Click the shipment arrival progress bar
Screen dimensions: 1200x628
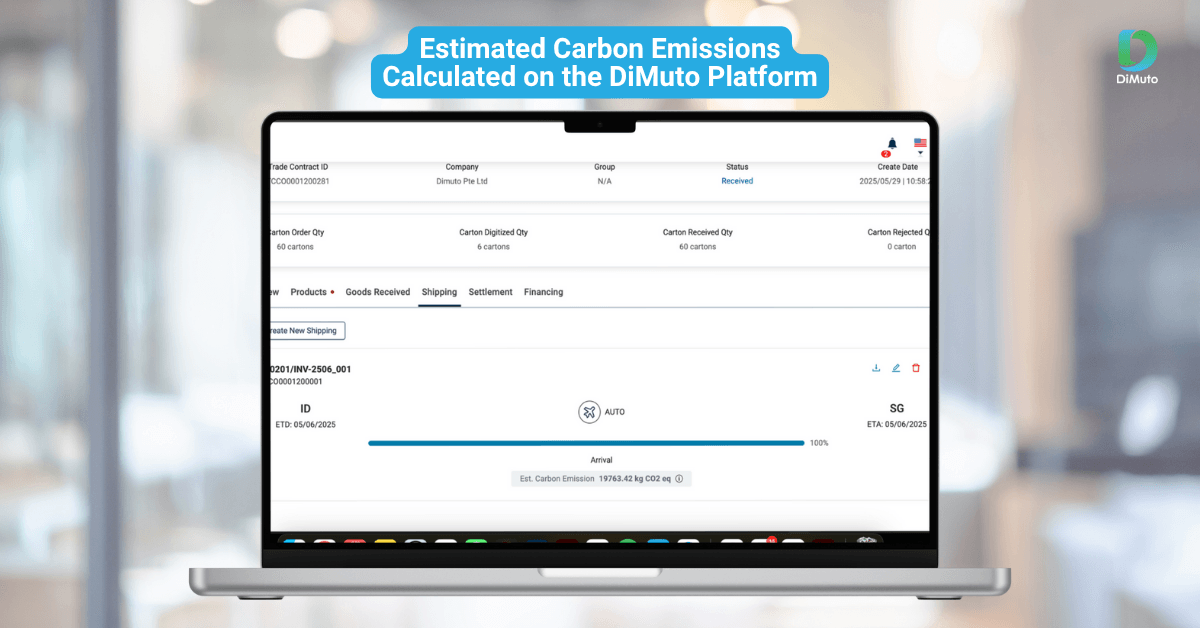[x=586, y=442]
